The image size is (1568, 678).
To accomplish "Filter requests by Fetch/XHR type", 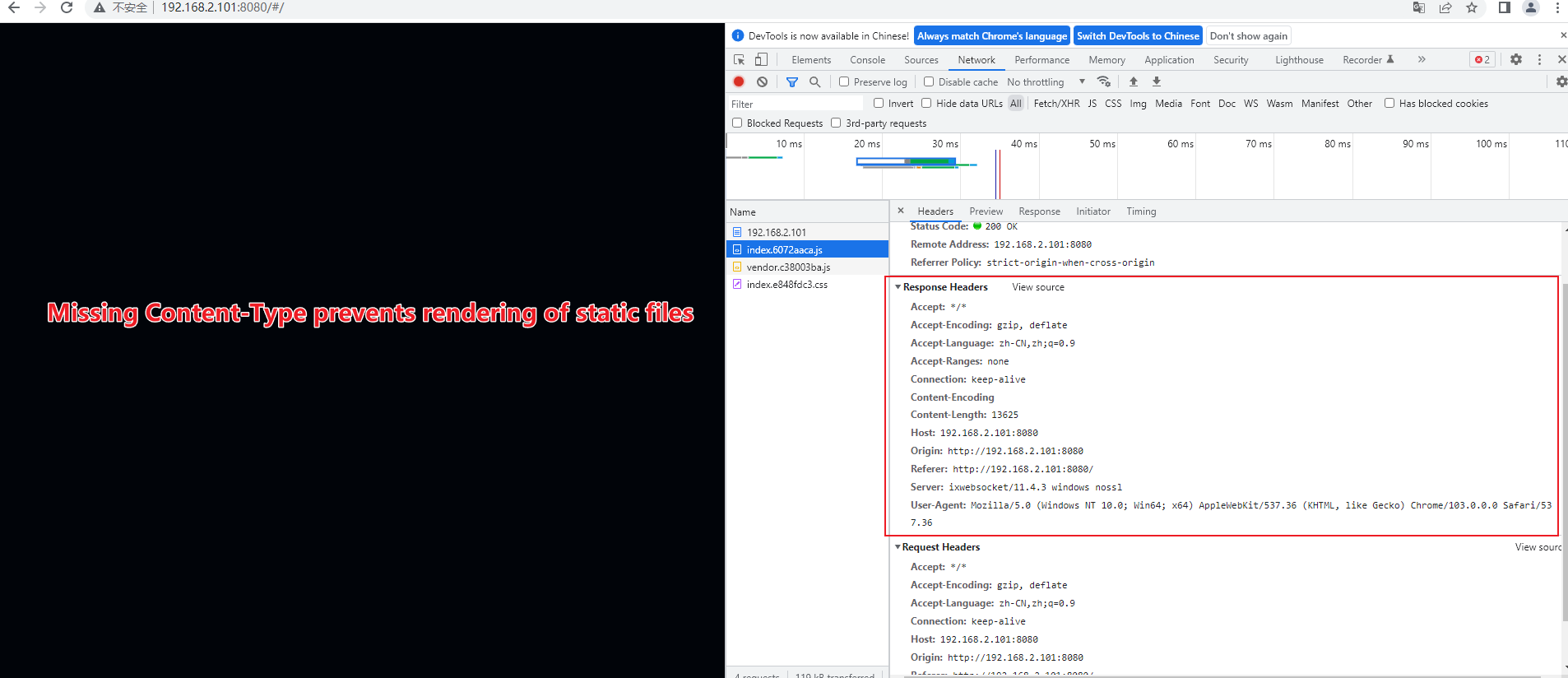I will pos(1056,104).
